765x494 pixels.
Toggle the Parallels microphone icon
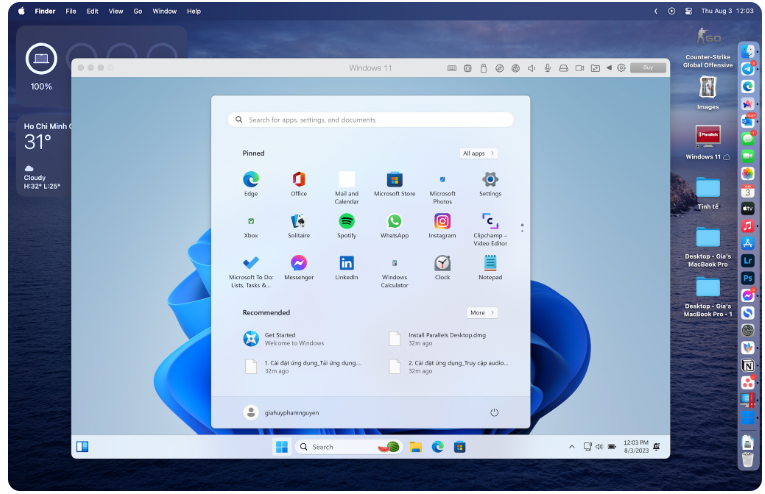pyautogui.click(x=547, y=68)
